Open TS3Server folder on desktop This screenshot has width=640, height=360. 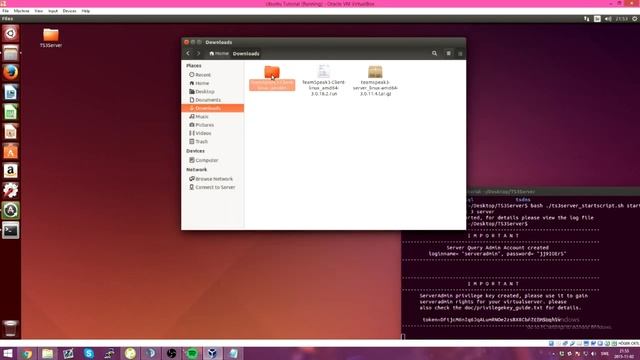(x=51, y=38)
